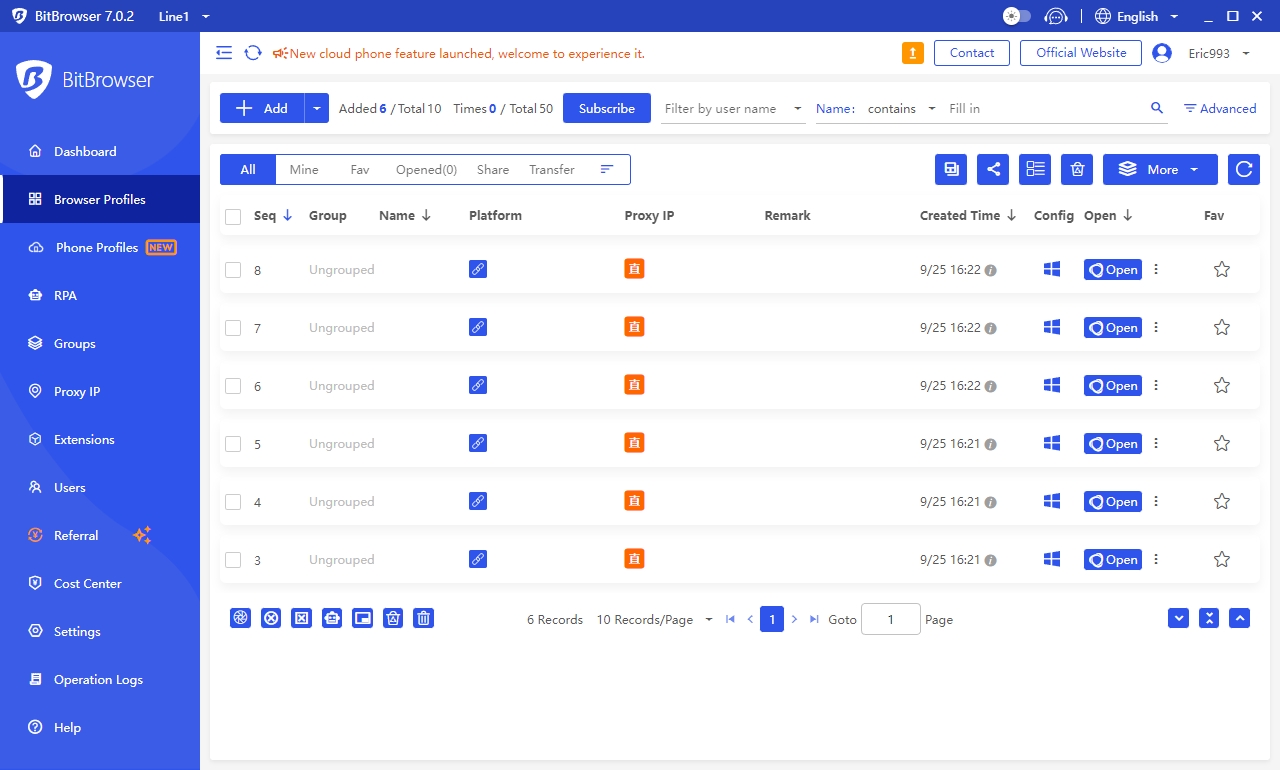Image resolution: width=1280 pixels, height=770 pixels.
Task: Tick the checkbox for profile 3
Action: [x=233, y=560]
